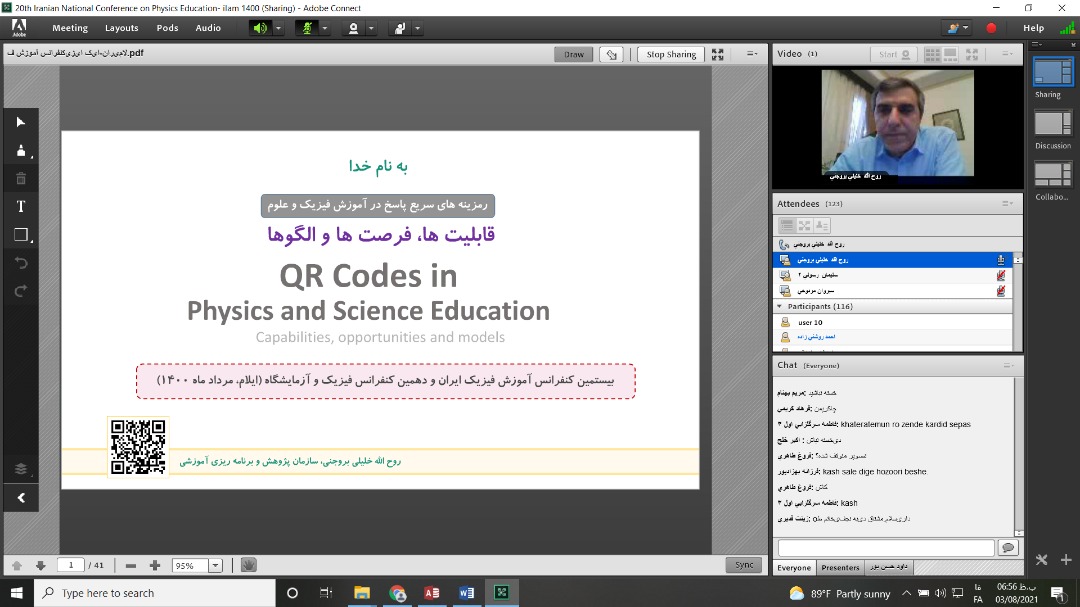Select the Text tool in drawing toolbar

[21, 207]
